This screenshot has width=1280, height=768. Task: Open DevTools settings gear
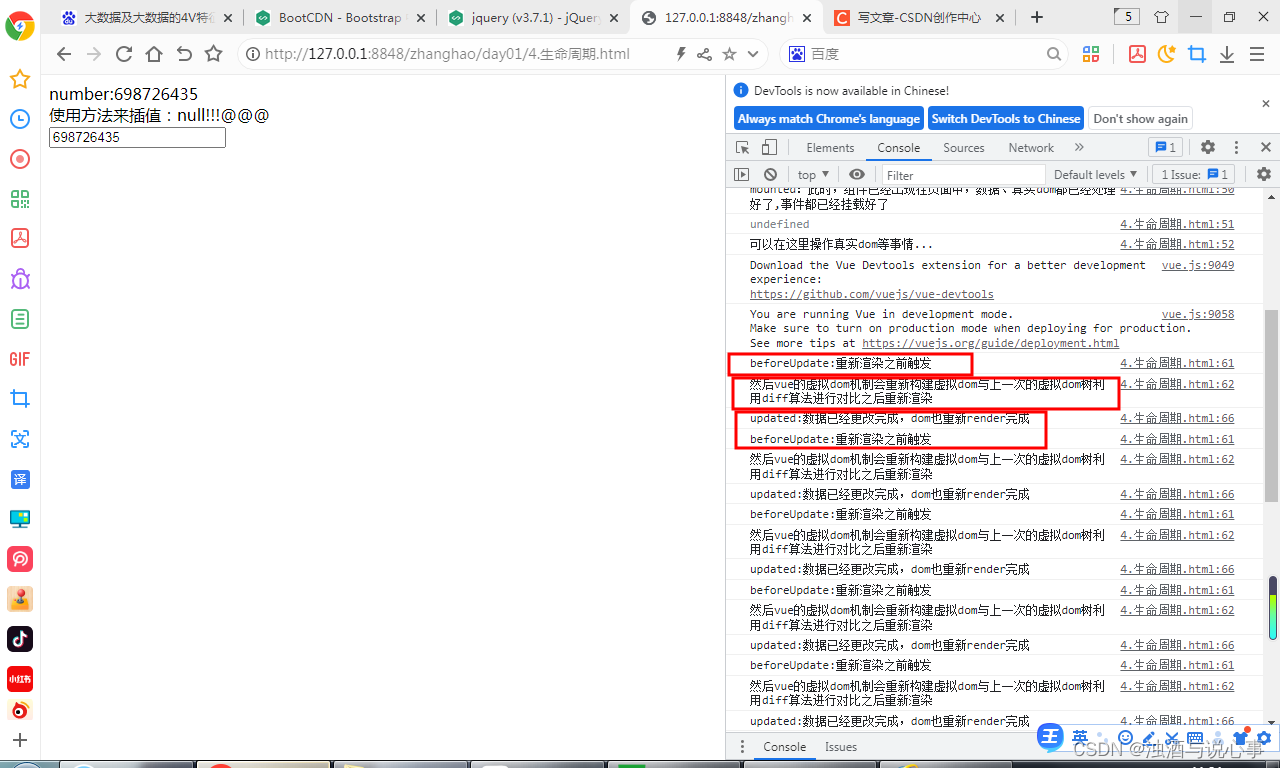(x=1208, y=147)
